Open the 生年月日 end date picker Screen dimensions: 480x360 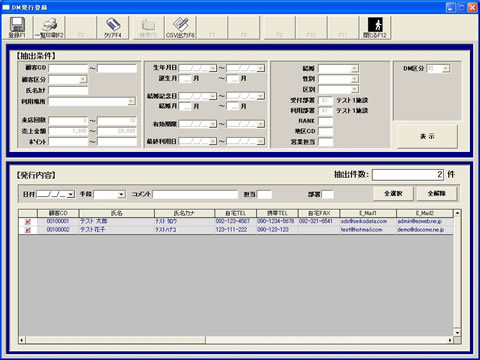pos(261,68)
